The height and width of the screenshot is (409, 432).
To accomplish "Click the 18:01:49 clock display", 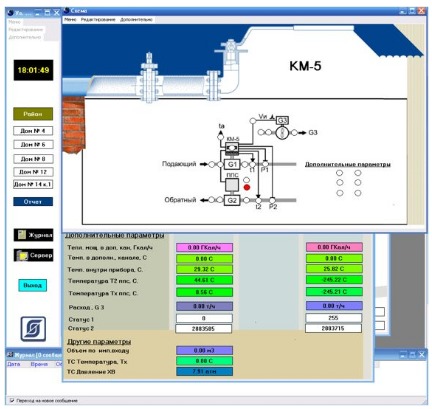I will click(33, 70).
